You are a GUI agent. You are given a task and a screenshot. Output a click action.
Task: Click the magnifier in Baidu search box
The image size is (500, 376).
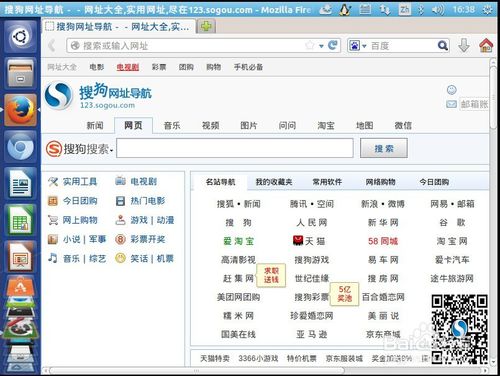(443, 45)
